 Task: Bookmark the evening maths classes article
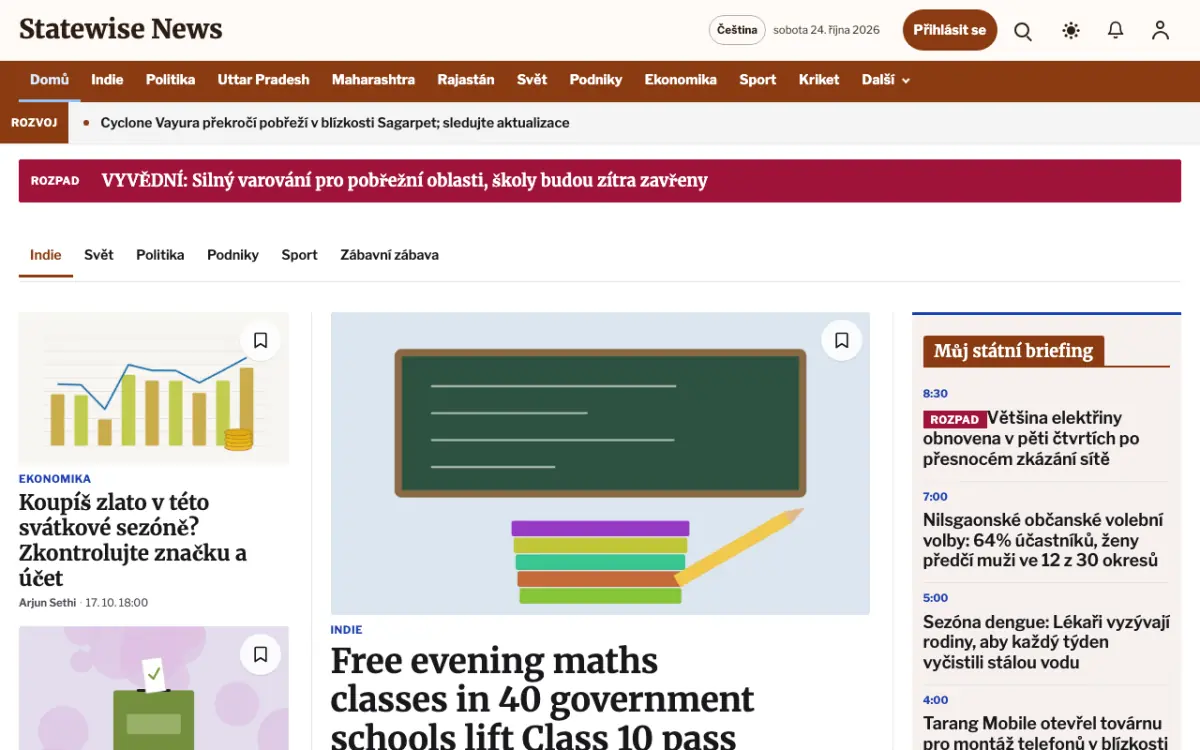click(x=842, y=341)
